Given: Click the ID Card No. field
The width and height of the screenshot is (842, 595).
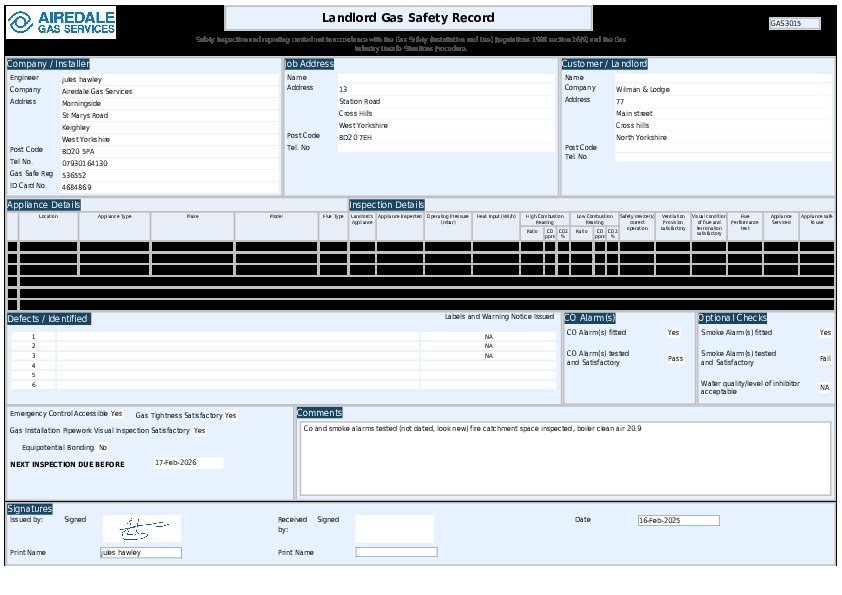Looking at the screenshot, I should (x=169, y=187).
